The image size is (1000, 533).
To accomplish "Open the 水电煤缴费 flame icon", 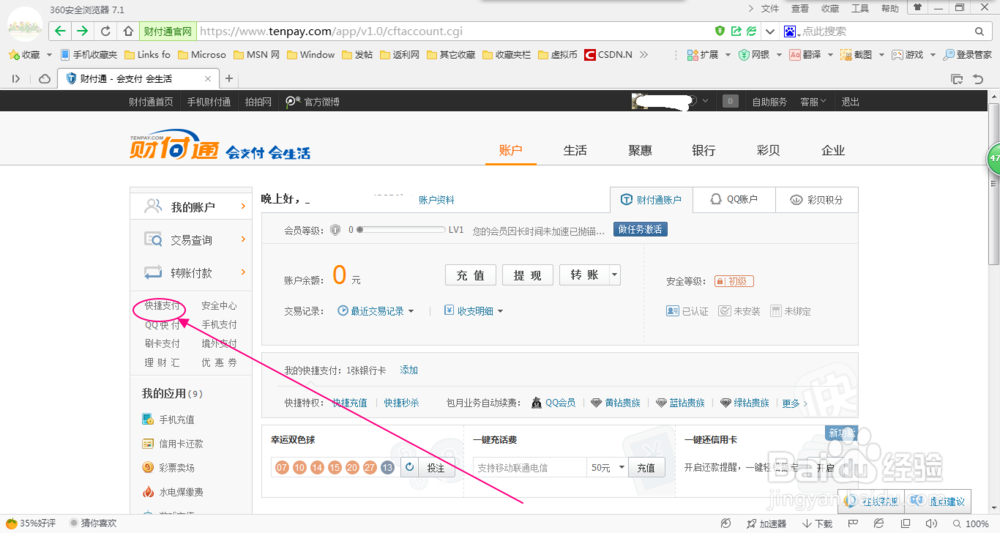I will 148,492.
